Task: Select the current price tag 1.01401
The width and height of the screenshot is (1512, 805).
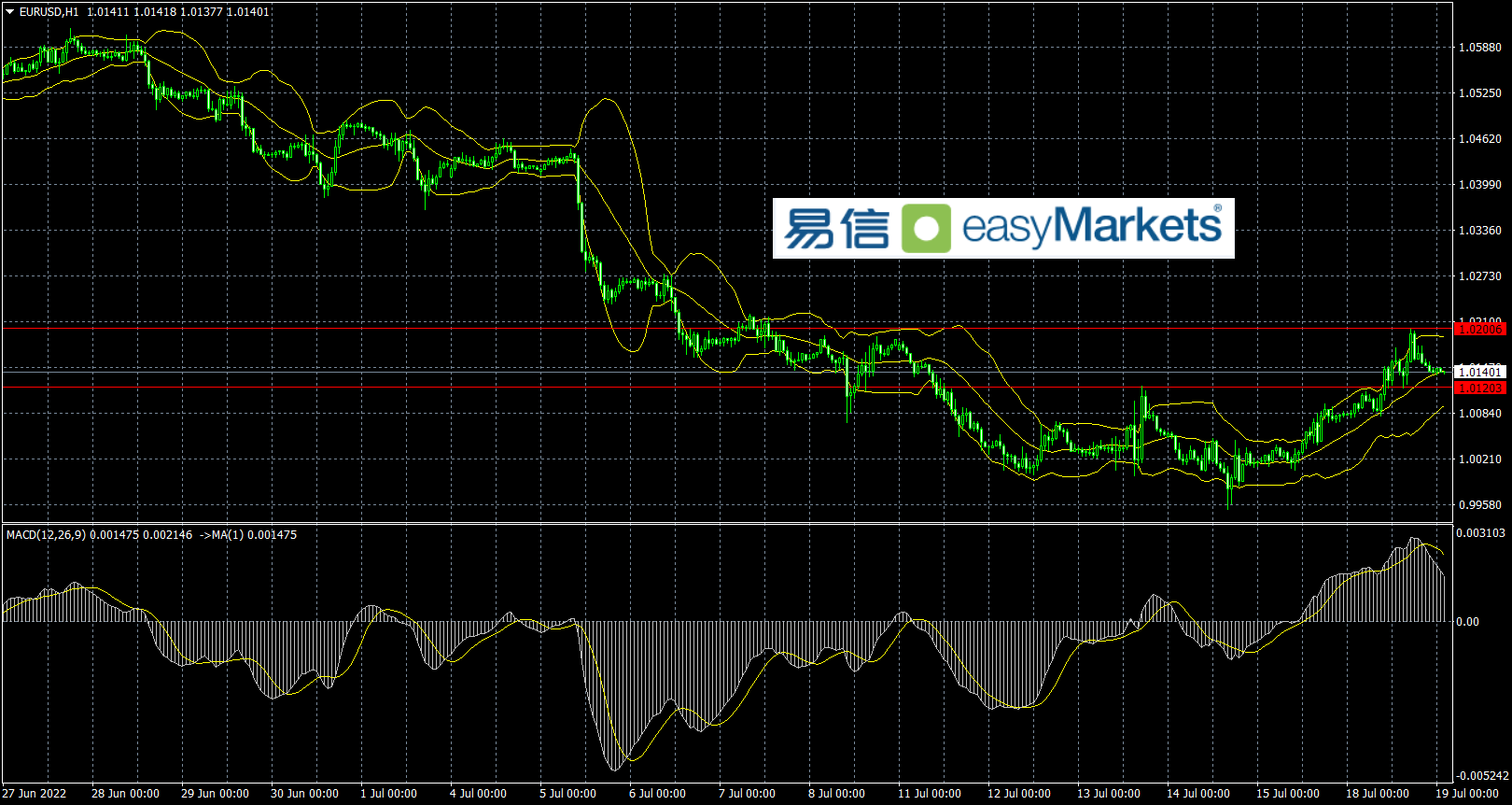Action: coord(1480,372)
